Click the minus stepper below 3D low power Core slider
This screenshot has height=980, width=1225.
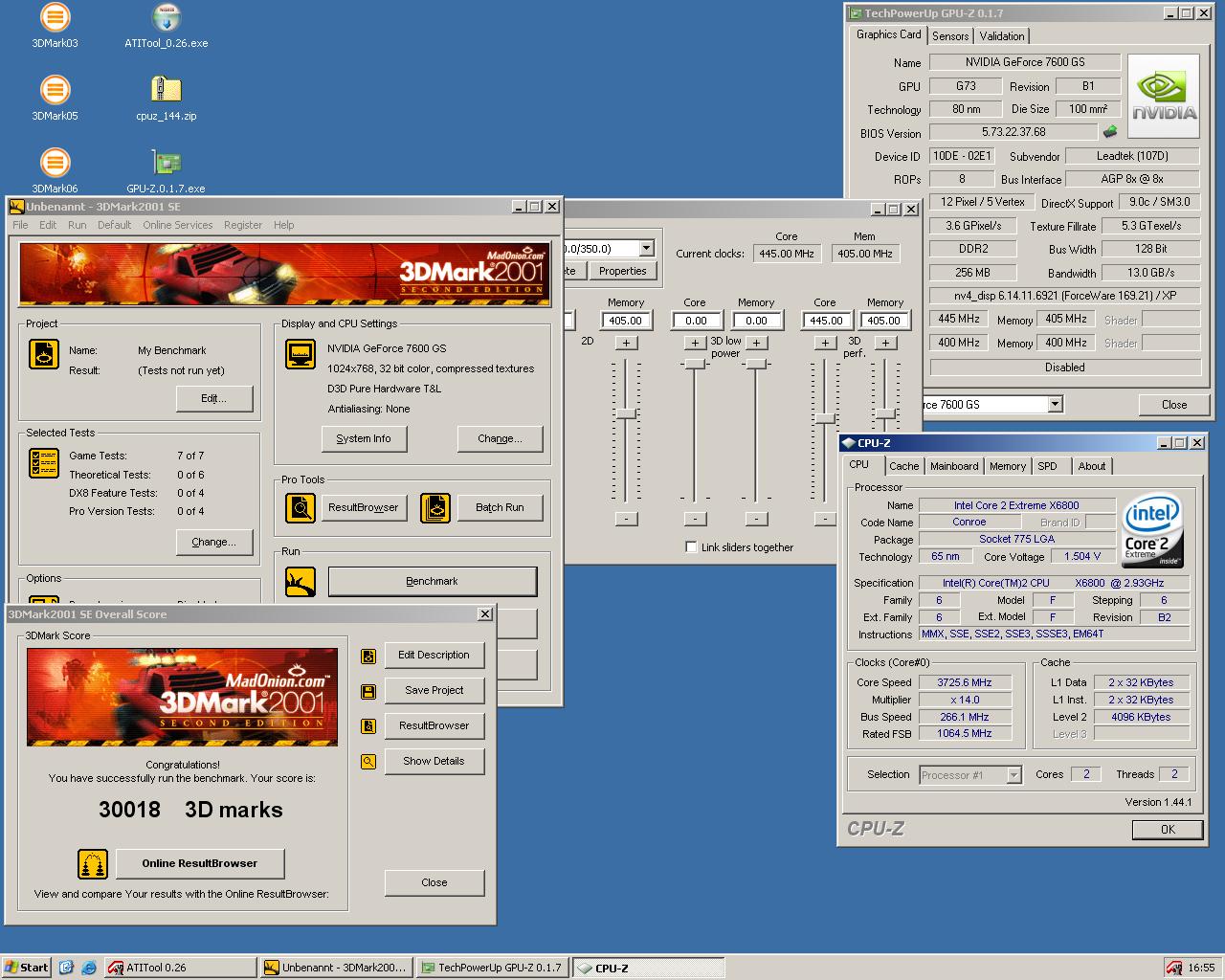pyautogui.click(x=695, y=519)
